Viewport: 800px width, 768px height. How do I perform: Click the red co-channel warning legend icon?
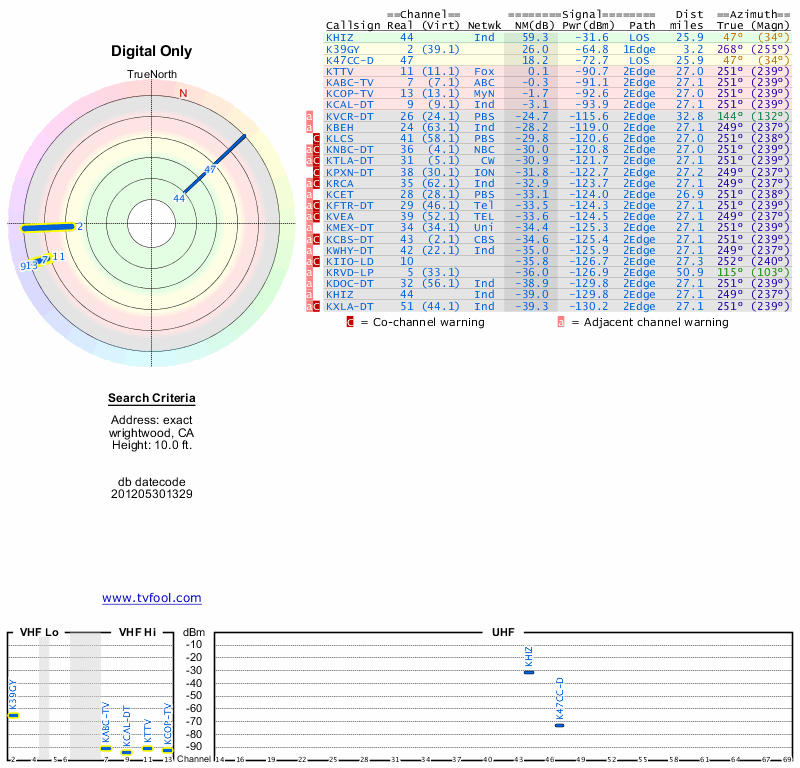(350, 322)
